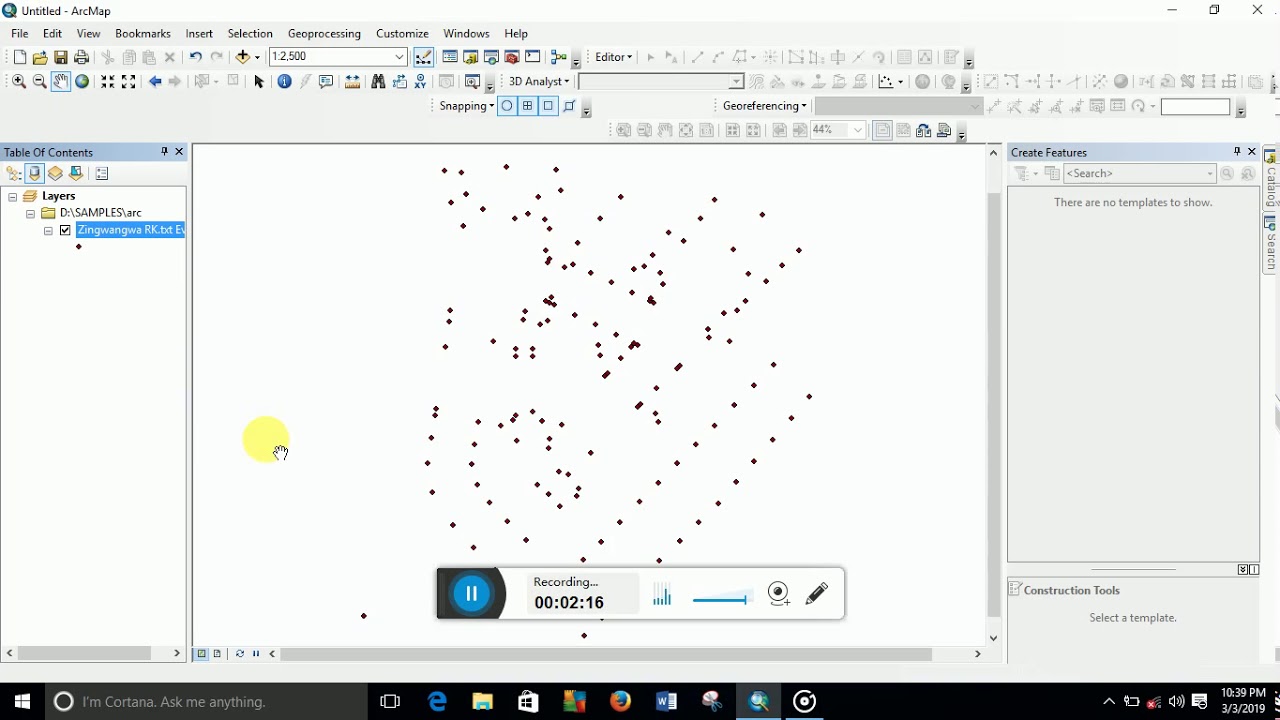Uncheck the Zingwangwa RK.txt Events layer
Screen dimensions: 1280x720
(65, 230)
